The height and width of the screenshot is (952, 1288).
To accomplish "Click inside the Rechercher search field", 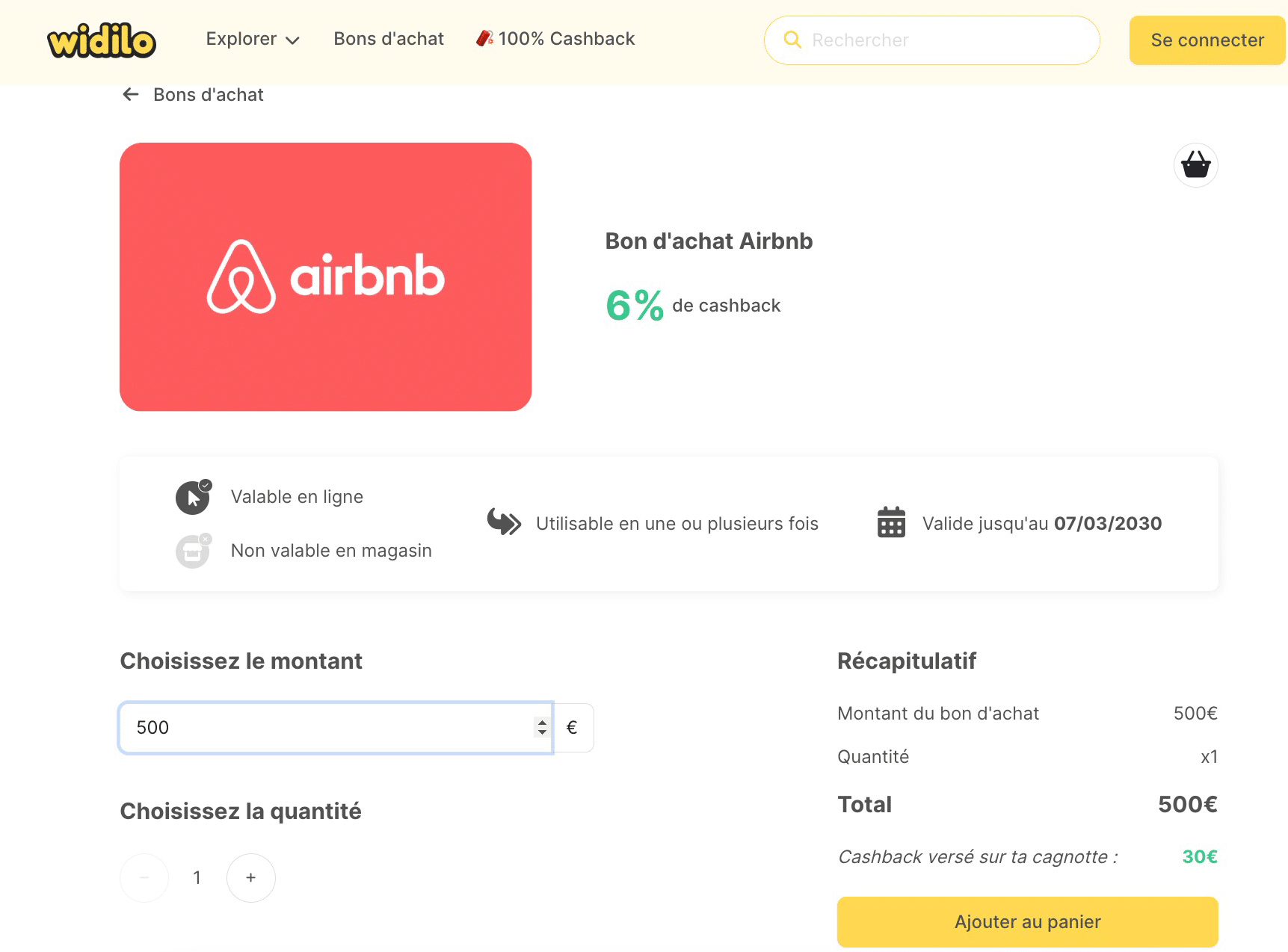I will (897, 40).
